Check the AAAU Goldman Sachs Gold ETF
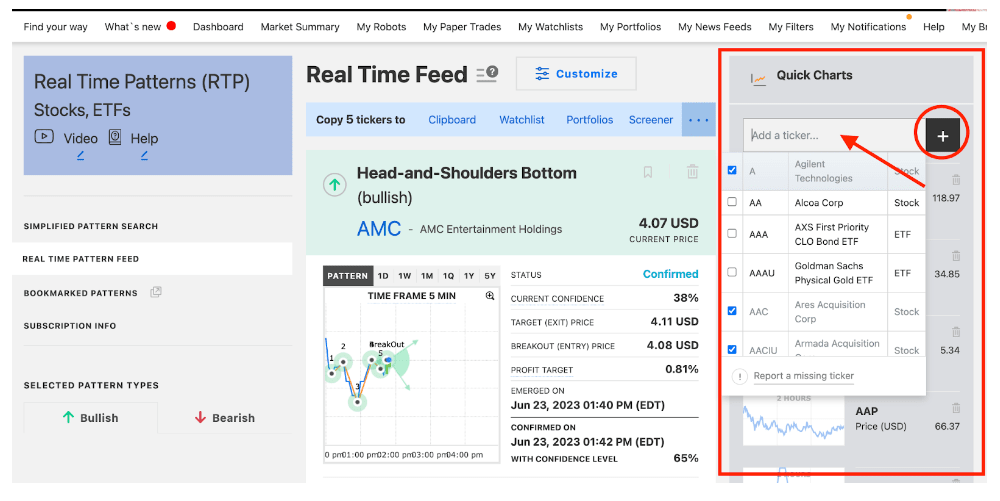Screen dimensions: 1000x501 [732, 272]
